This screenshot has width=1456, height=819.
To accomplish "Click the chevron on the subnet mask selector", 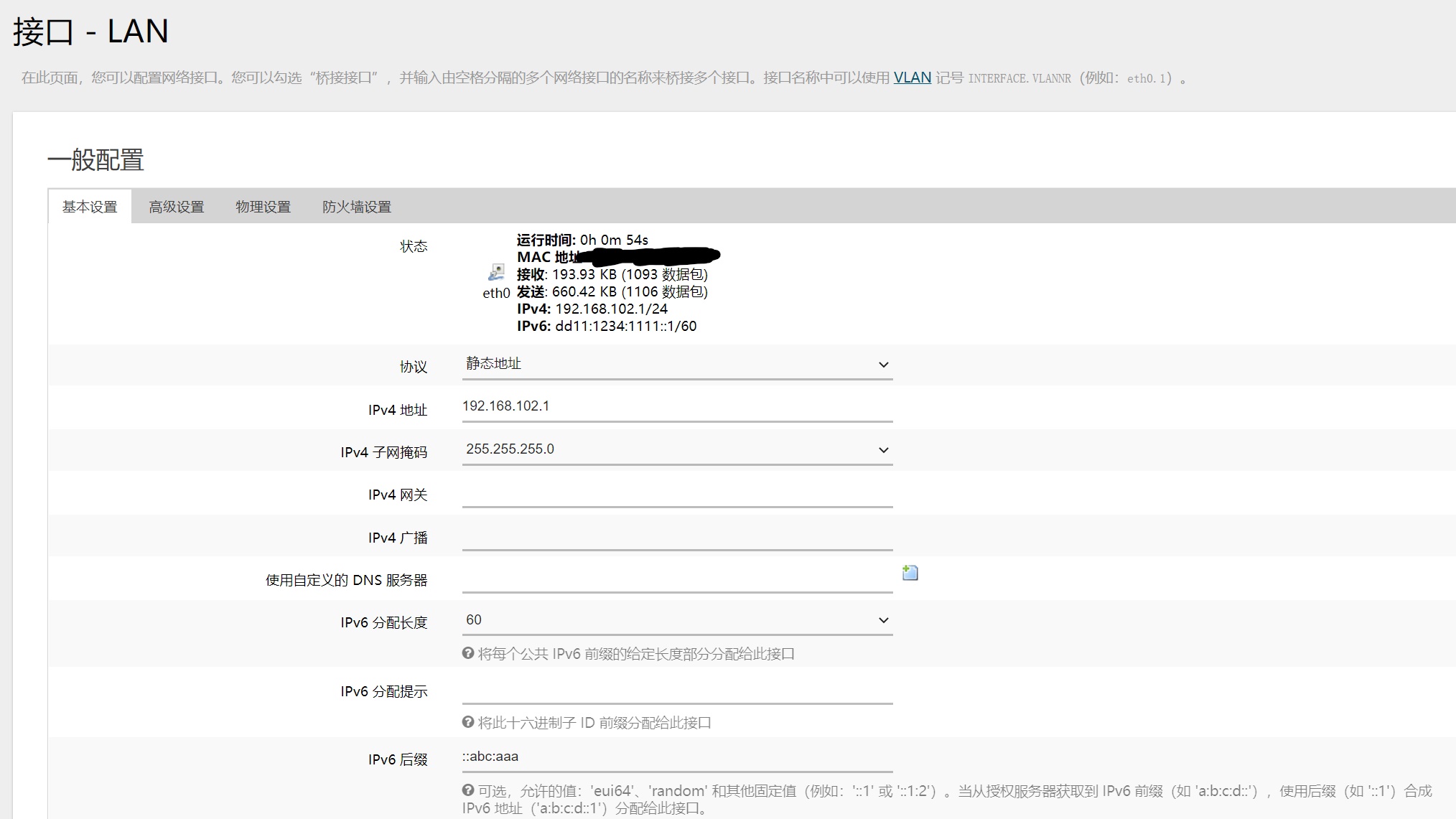I will coord(885,450).
